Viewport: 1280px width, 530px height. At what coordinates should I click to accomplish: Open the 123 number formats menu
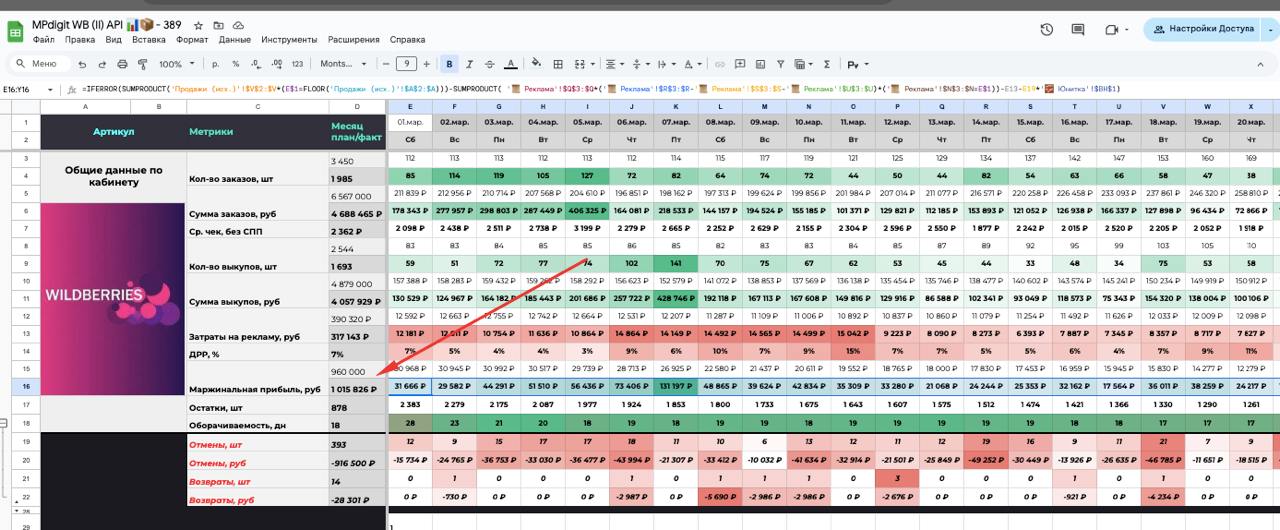tap(297, 64)
